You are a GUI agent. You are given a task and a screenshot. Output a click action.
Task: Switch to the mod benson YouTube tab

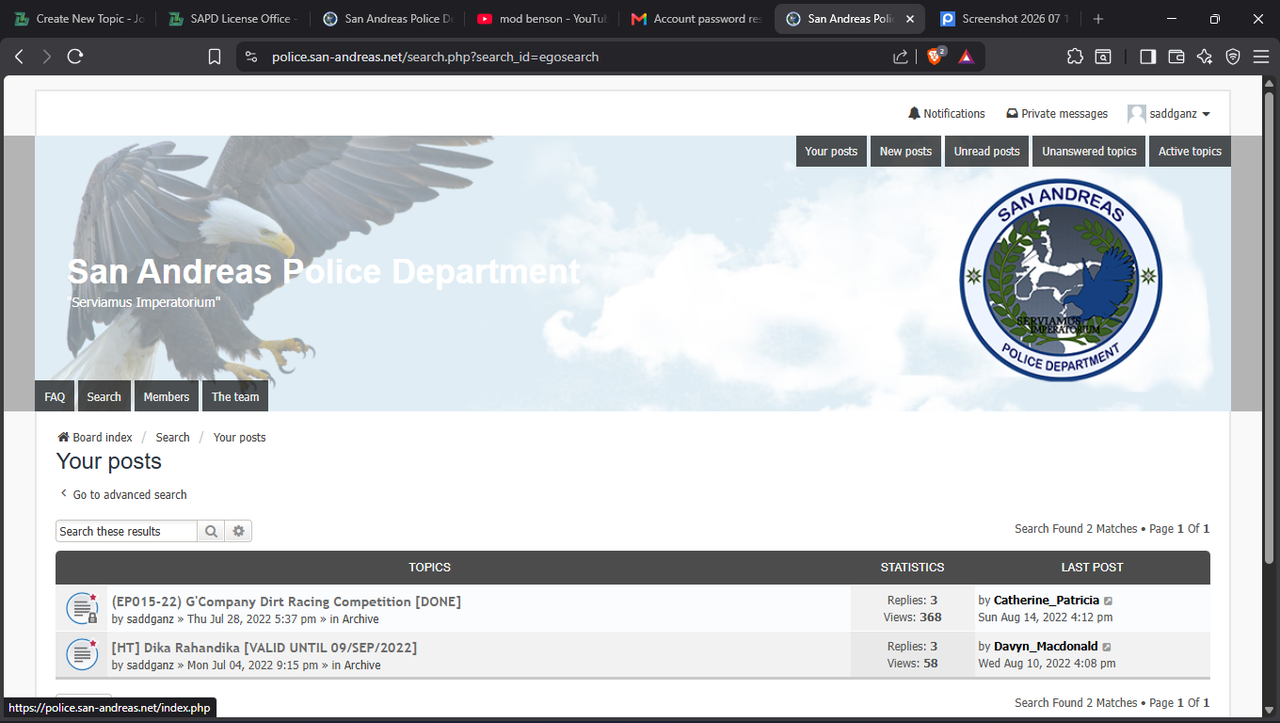pyautogui.click(x=541, y=19)
